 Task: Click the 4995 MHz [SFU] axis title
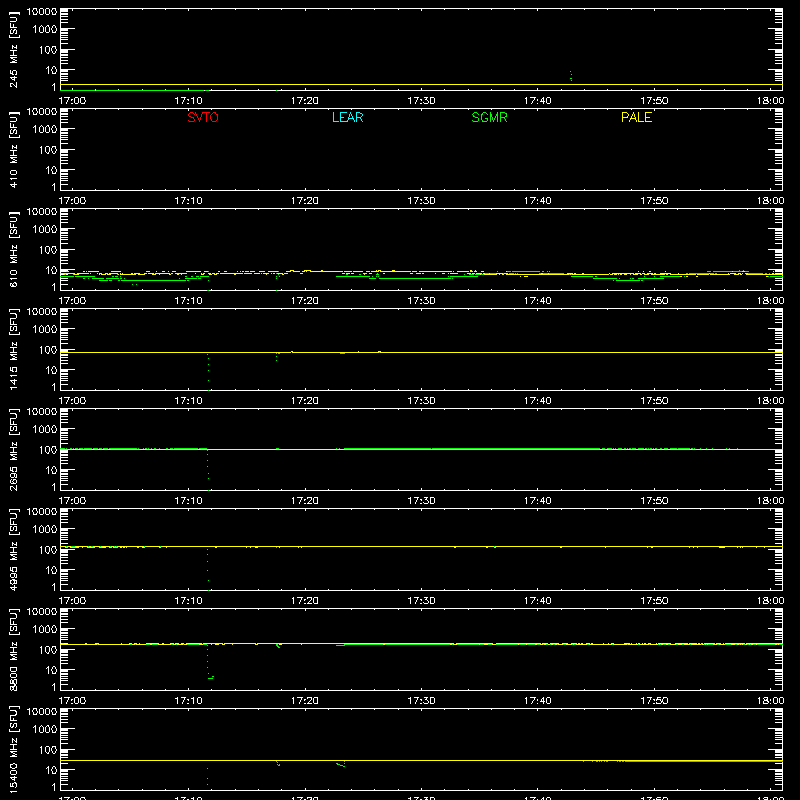click(x=13, y=549)
